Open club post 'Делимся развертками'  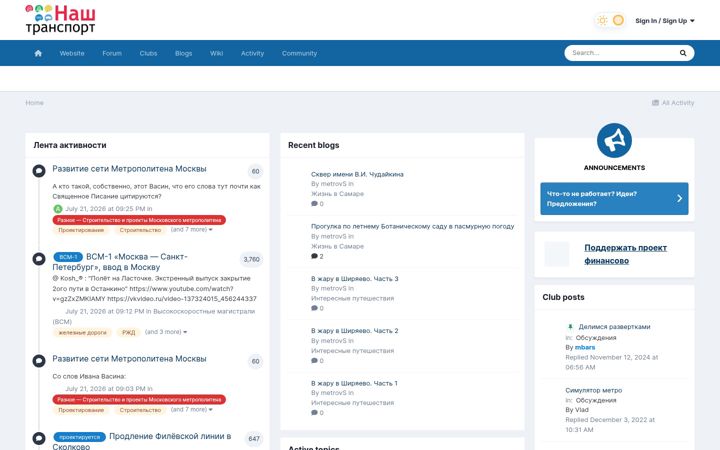click(x=614, y=327)
